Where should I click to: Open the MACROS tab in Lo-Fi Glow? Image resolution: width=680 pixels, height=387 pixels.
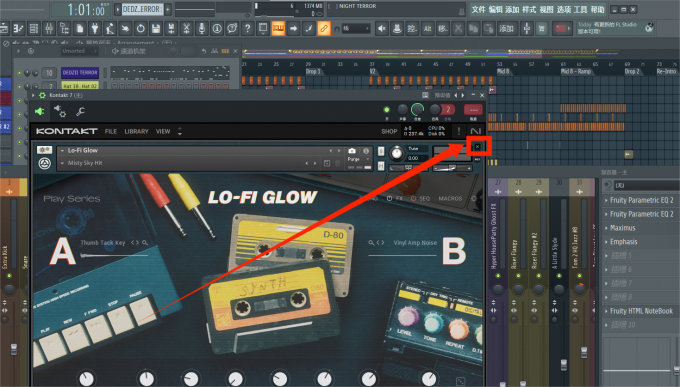(450, 198)
